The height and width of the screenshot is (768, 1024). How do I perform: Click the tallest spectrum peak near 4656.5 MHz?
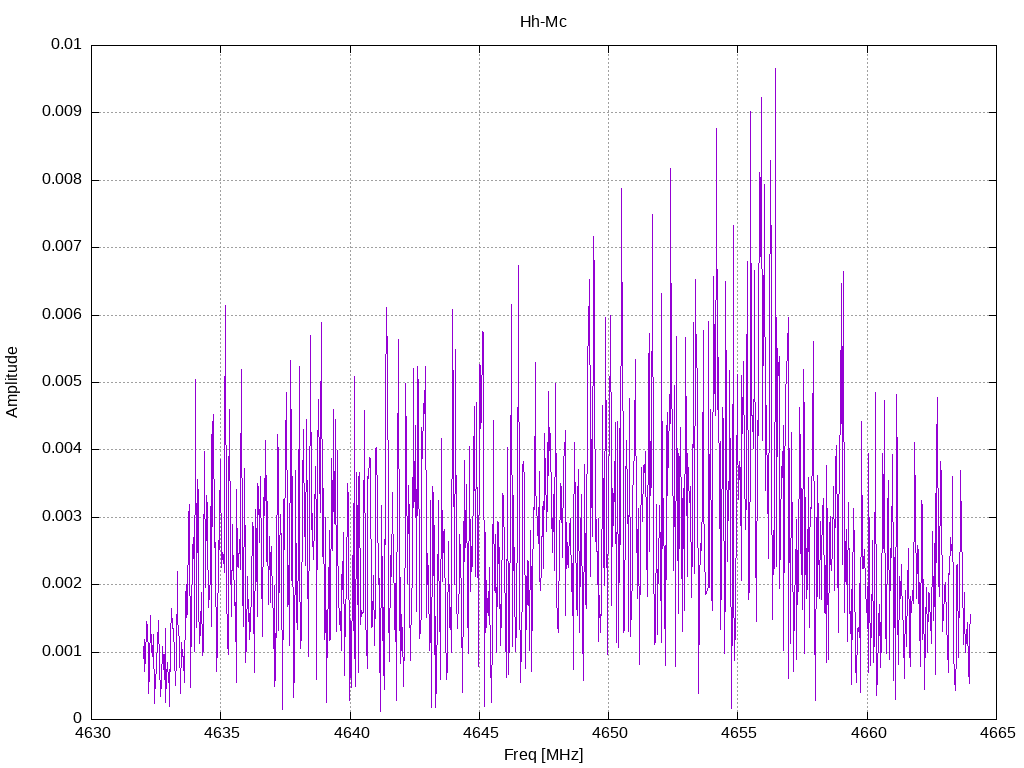click(775, 69)
